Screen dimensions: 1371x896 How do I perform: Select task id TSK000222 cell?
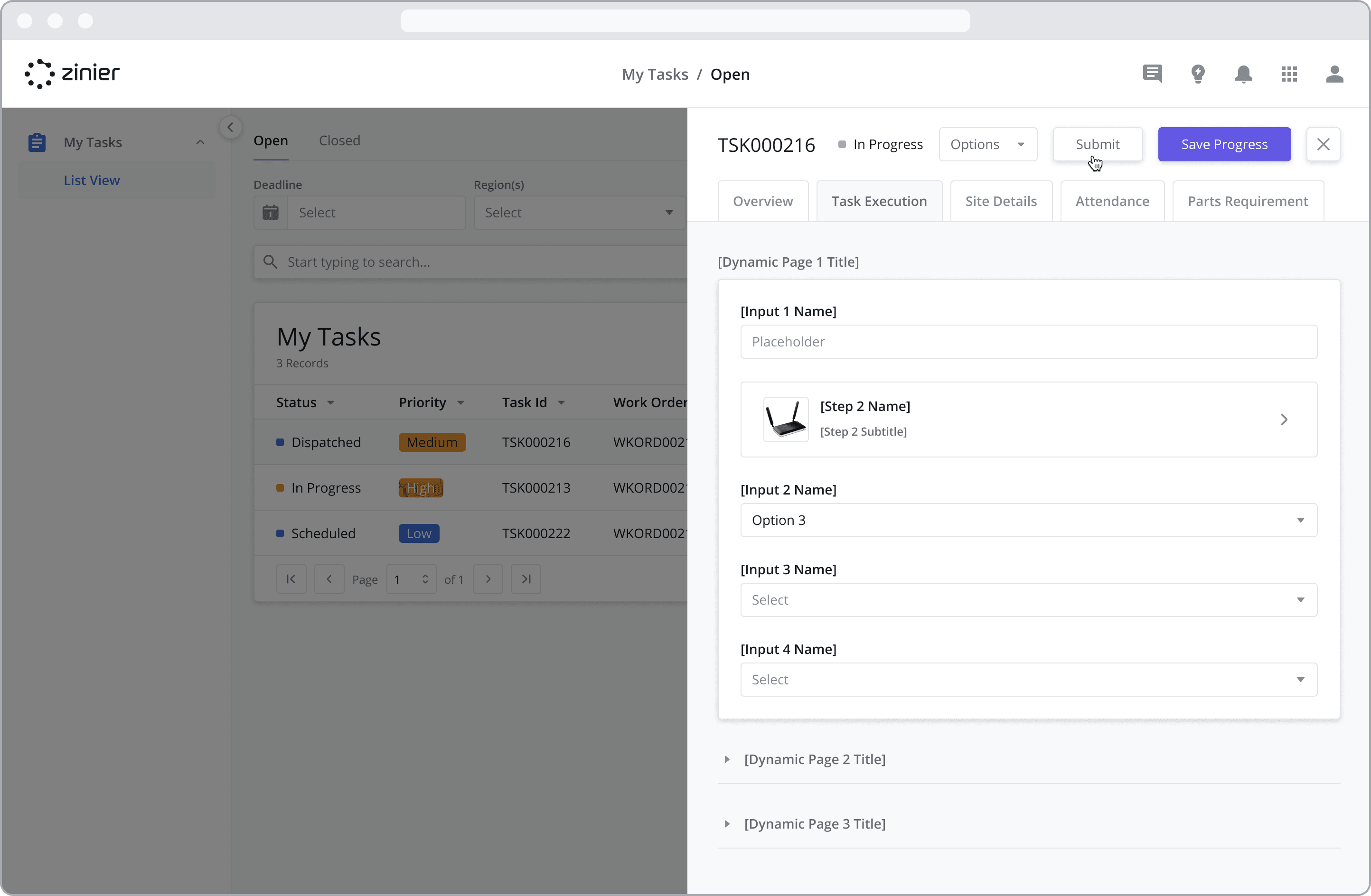(536, 533)
